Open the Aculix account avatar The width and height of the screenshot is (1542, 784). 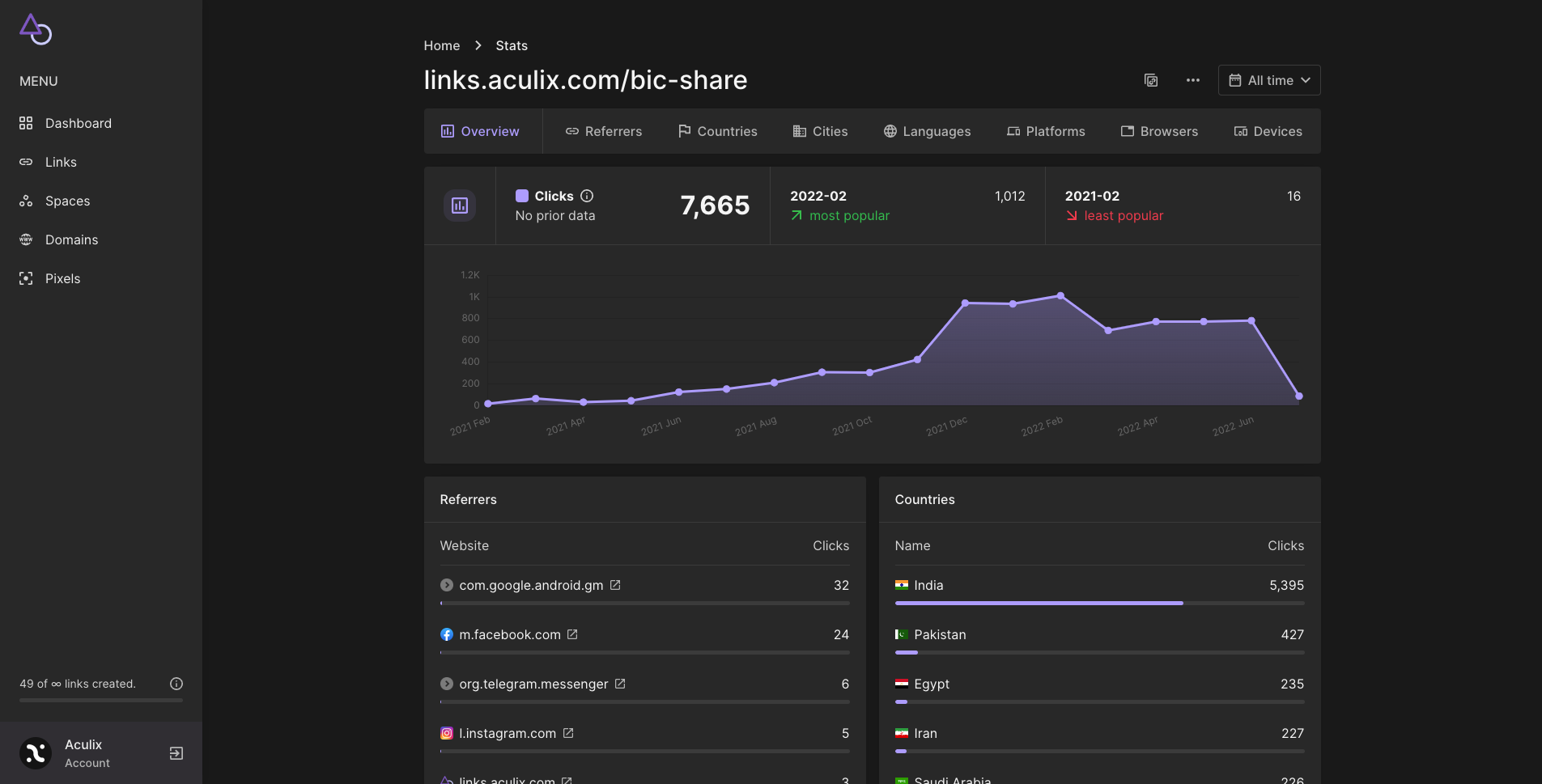point(36,753)
